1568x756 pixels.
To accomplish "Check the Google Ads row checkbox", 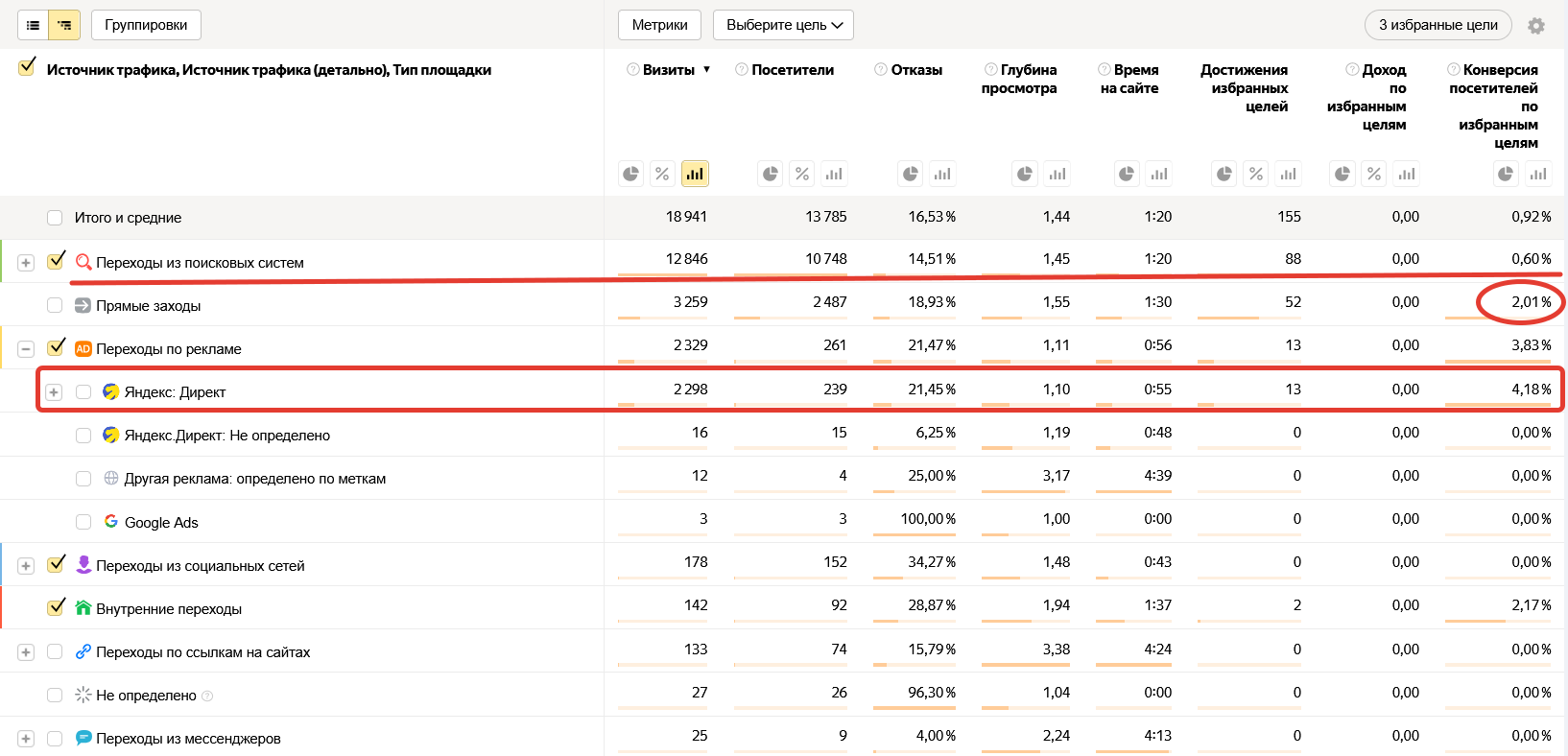I will click(83, 522).
